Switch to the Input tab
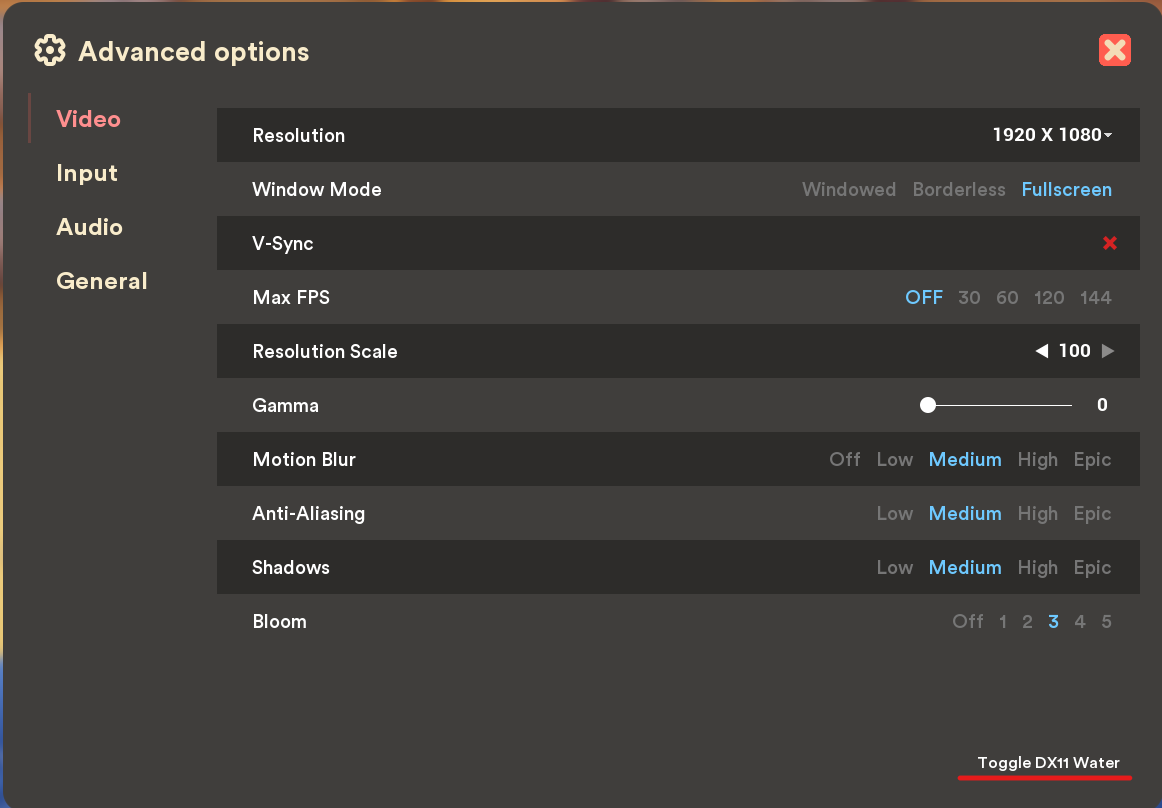The image size is (1162, 808). tap(87, 173)
